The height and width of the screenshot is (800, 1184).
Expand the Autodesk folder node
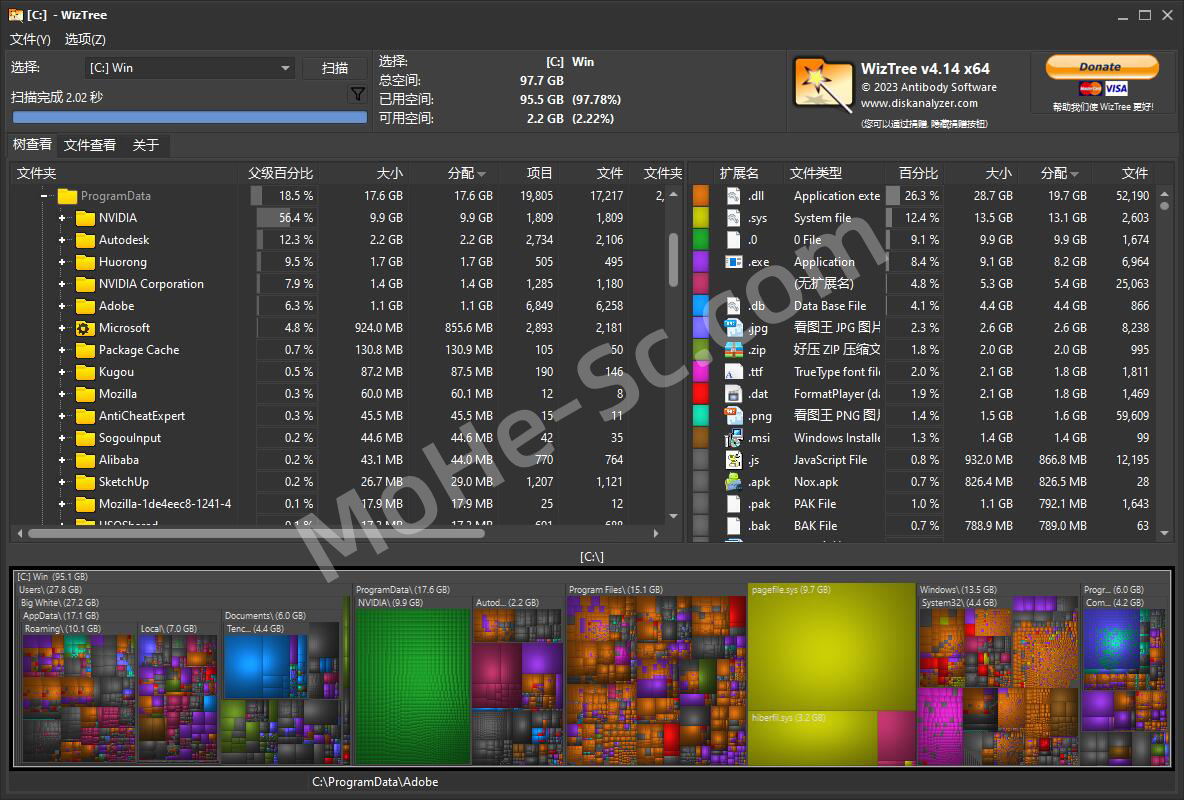pos(62,240)
